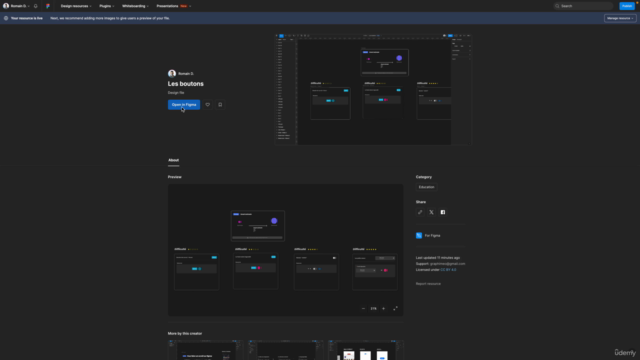Open the Romain D. creator profile link
The width and height of the screenshot is (640, 360).
[186, 73]
